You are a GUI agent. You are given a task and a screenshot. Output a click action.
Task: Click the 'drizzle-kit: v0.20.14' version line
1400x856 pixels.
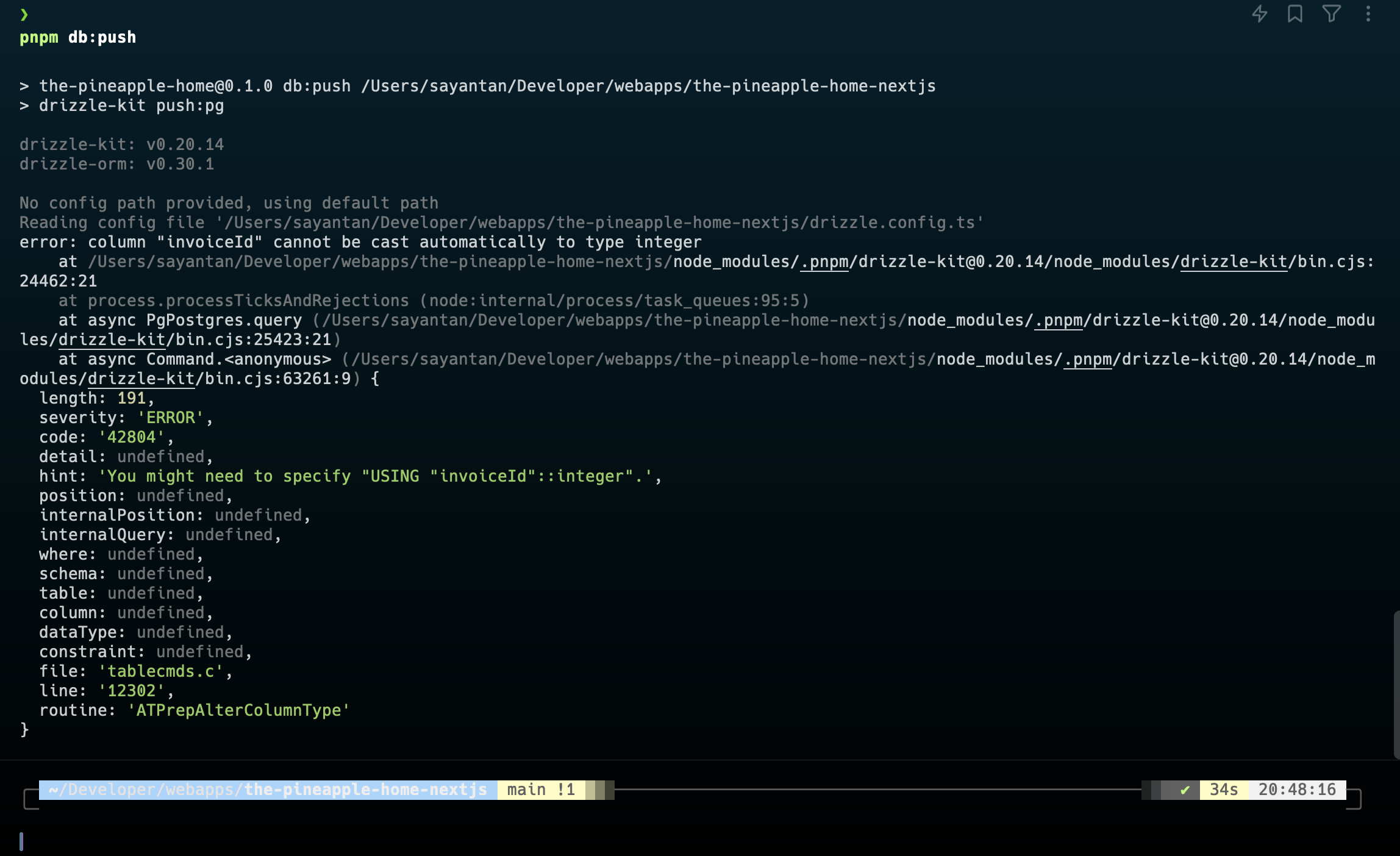122,144
